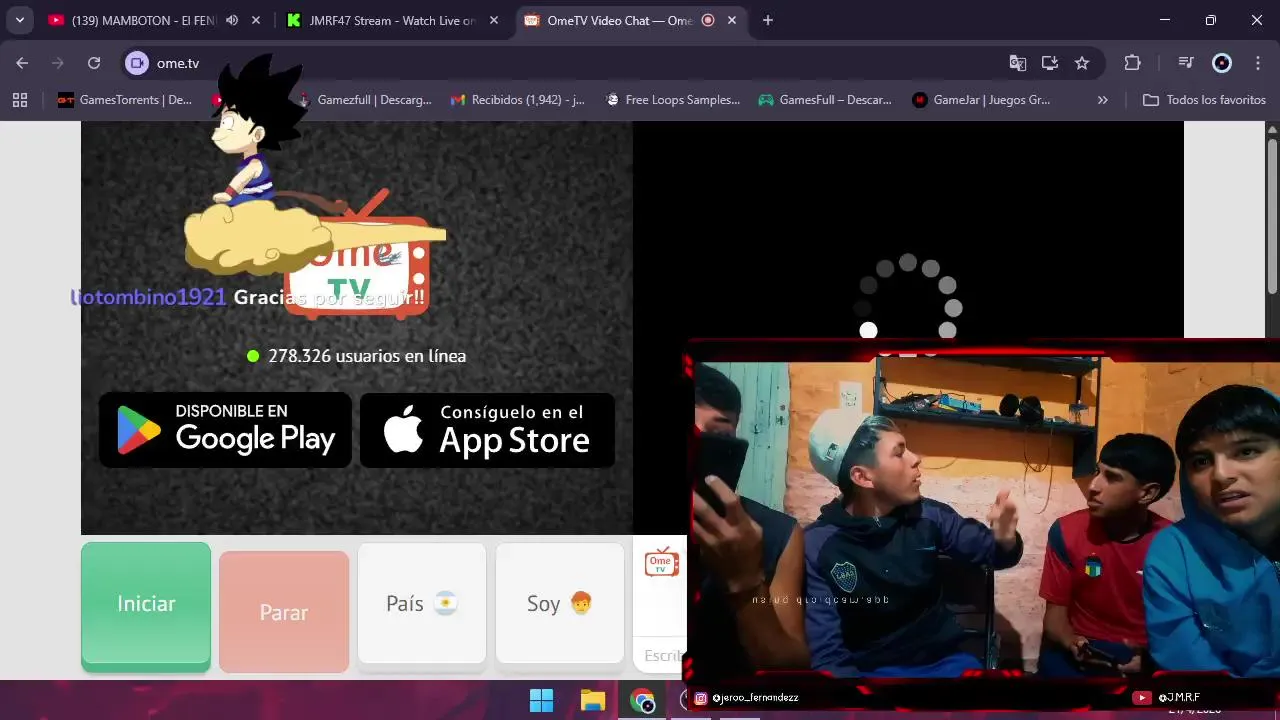Go back to the previous page
This screenshot has height=720, width=1280.
(x=22, y=63)
